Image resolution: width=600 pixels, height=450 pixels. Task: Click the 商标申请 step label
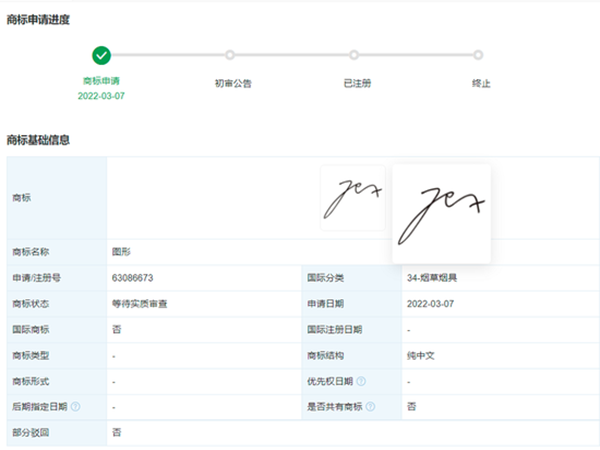[101, 83]
